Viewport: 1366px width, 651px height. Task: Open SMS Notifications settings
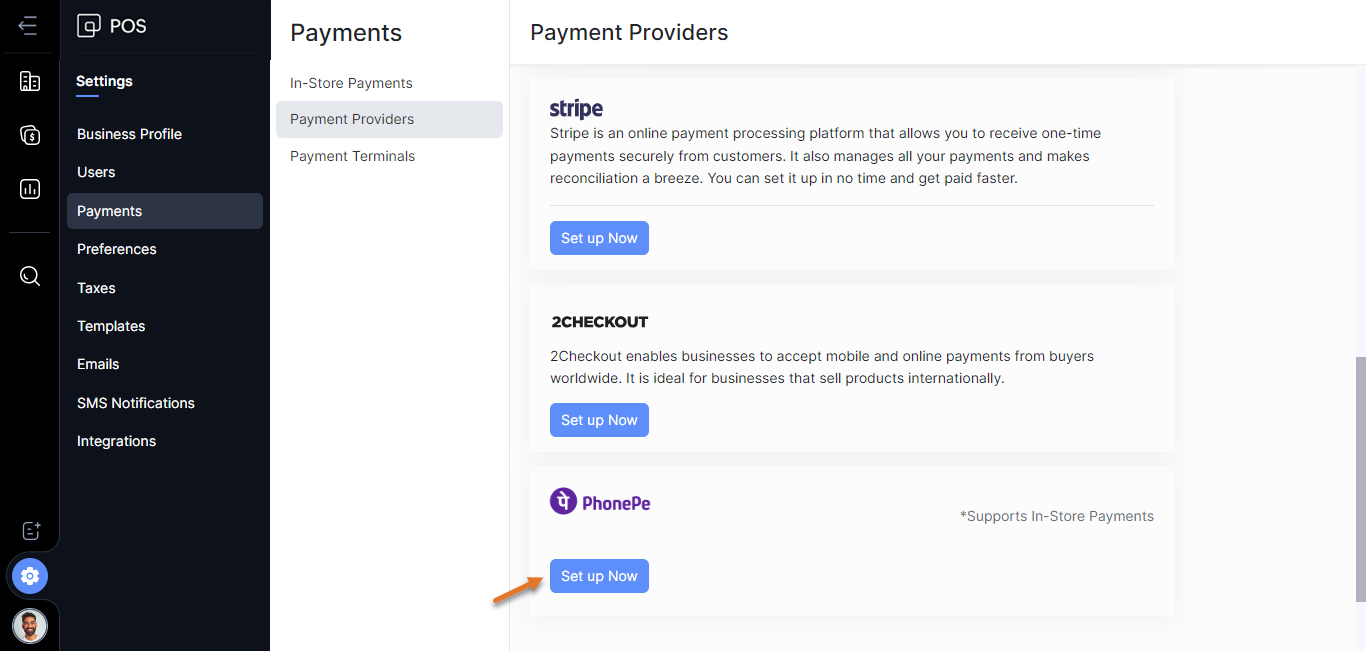tap(136, 403)
